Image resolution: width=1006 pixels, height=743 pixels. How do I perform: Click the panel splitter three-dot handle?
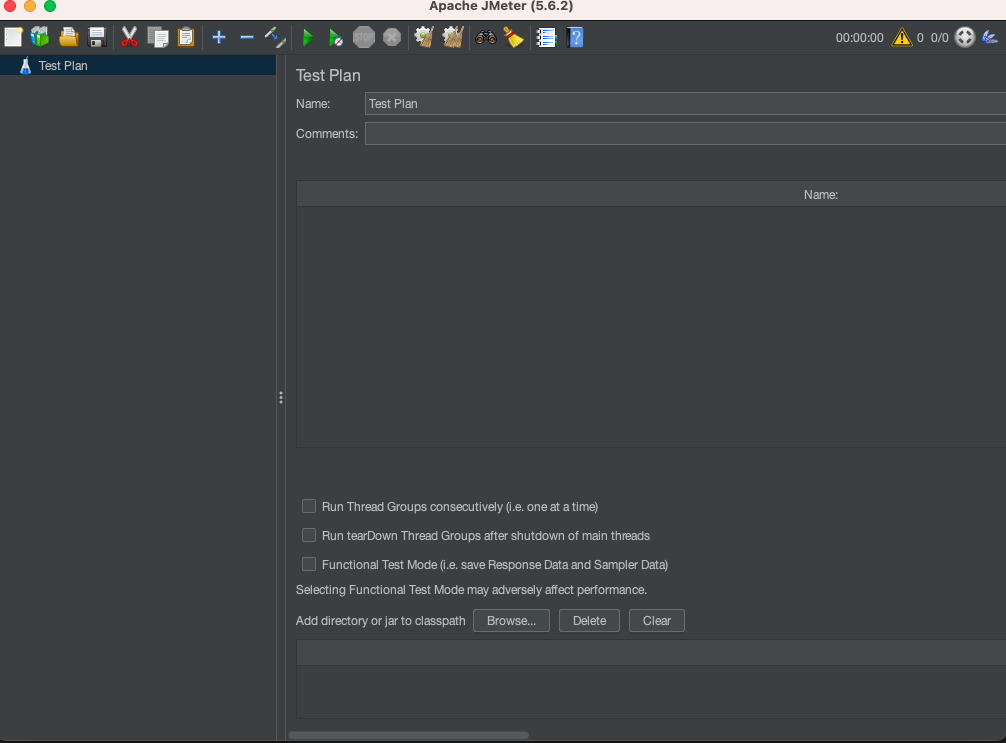[280, 398]
